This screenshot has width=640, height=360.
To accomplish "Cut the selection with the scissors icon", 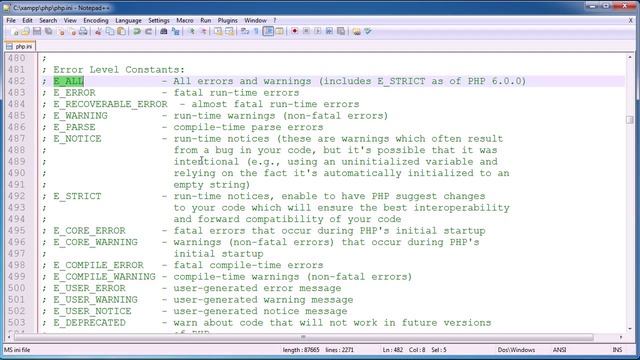I will click(x=98, y=31).
